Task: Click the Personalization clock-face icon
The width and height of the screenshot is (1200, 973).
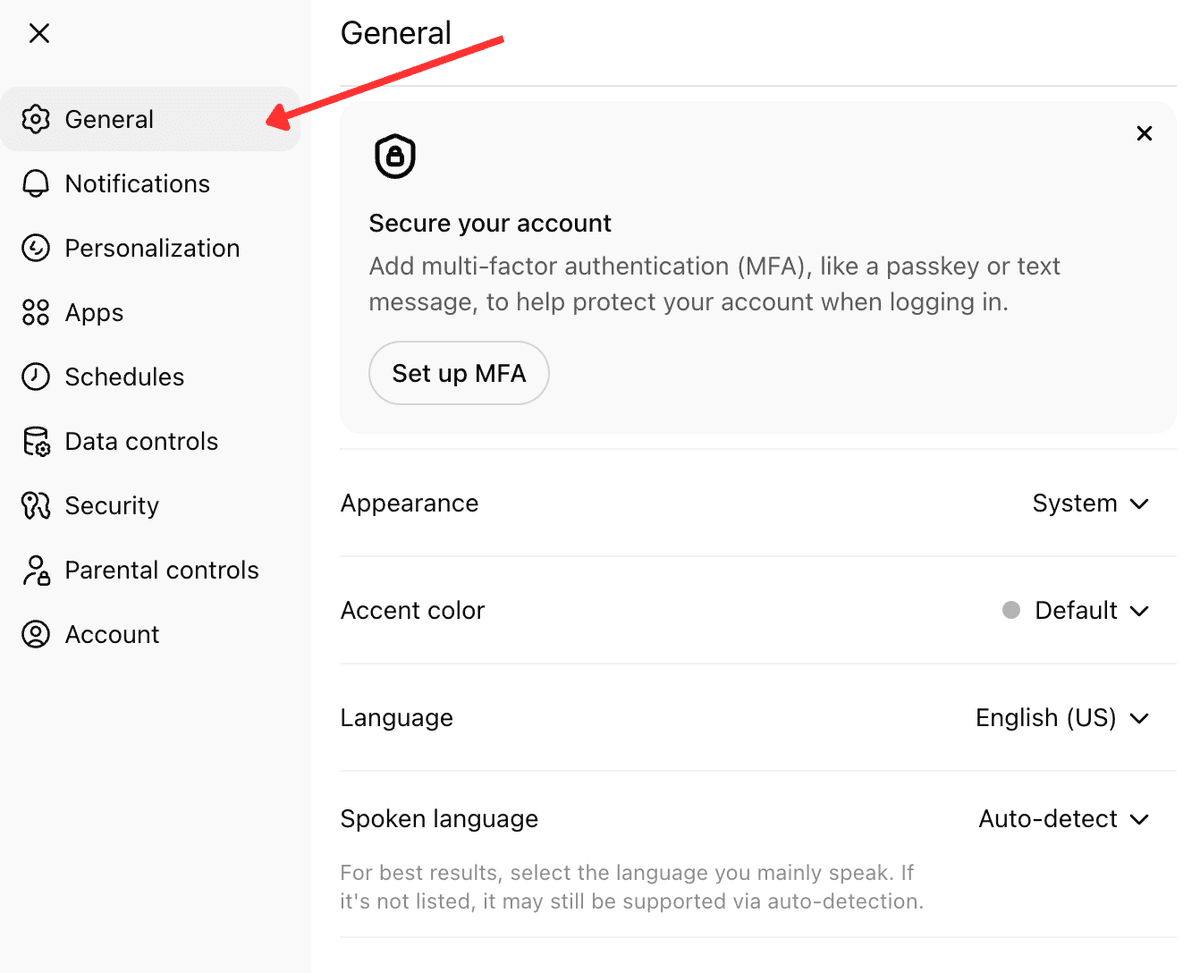Action: (x=36, y=247)
